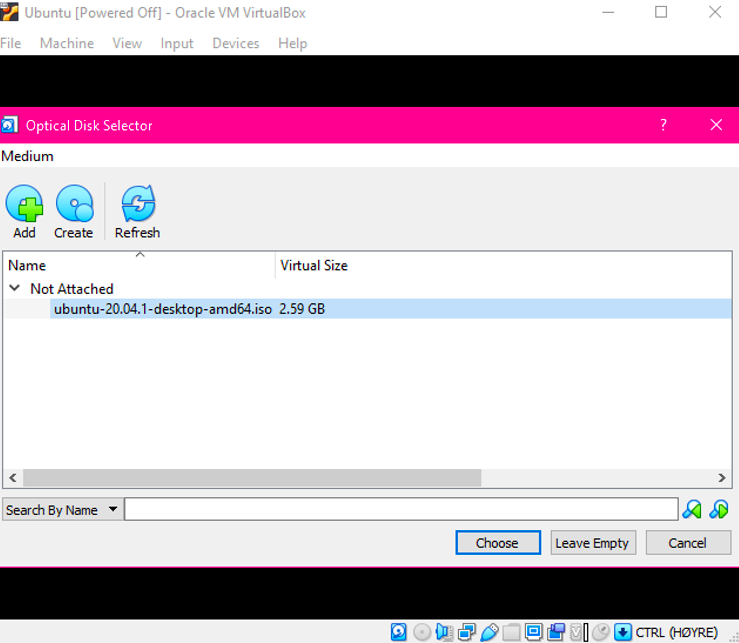
Task: Click the CPU virtualization status icon
Action: pos(579,632)
